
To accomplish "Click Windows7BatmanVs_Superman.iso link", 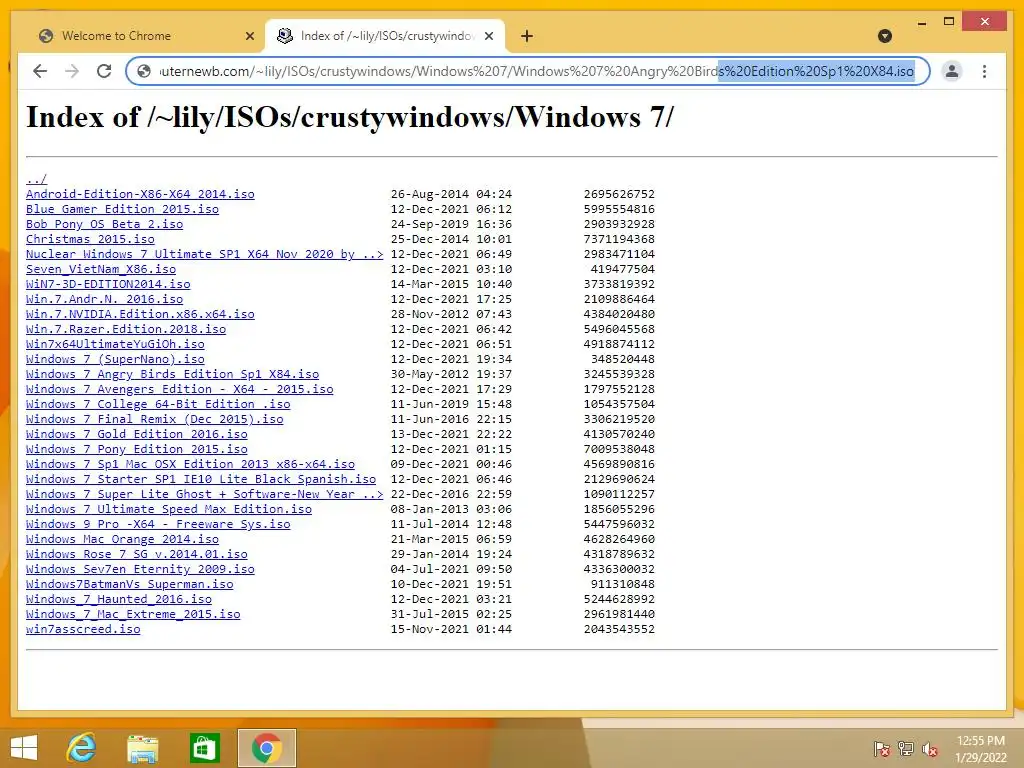I will point(129,584).
